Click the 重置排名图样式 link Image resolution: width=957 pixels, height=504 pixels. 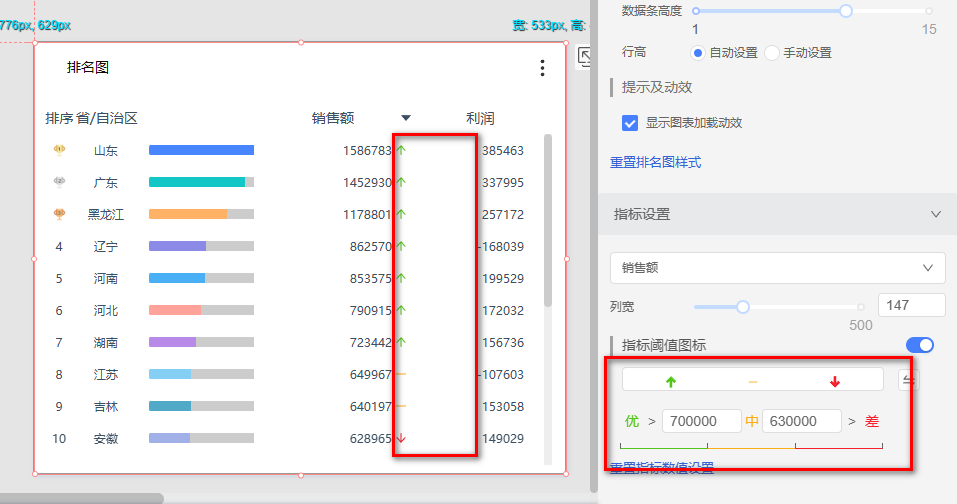(655, 162)
